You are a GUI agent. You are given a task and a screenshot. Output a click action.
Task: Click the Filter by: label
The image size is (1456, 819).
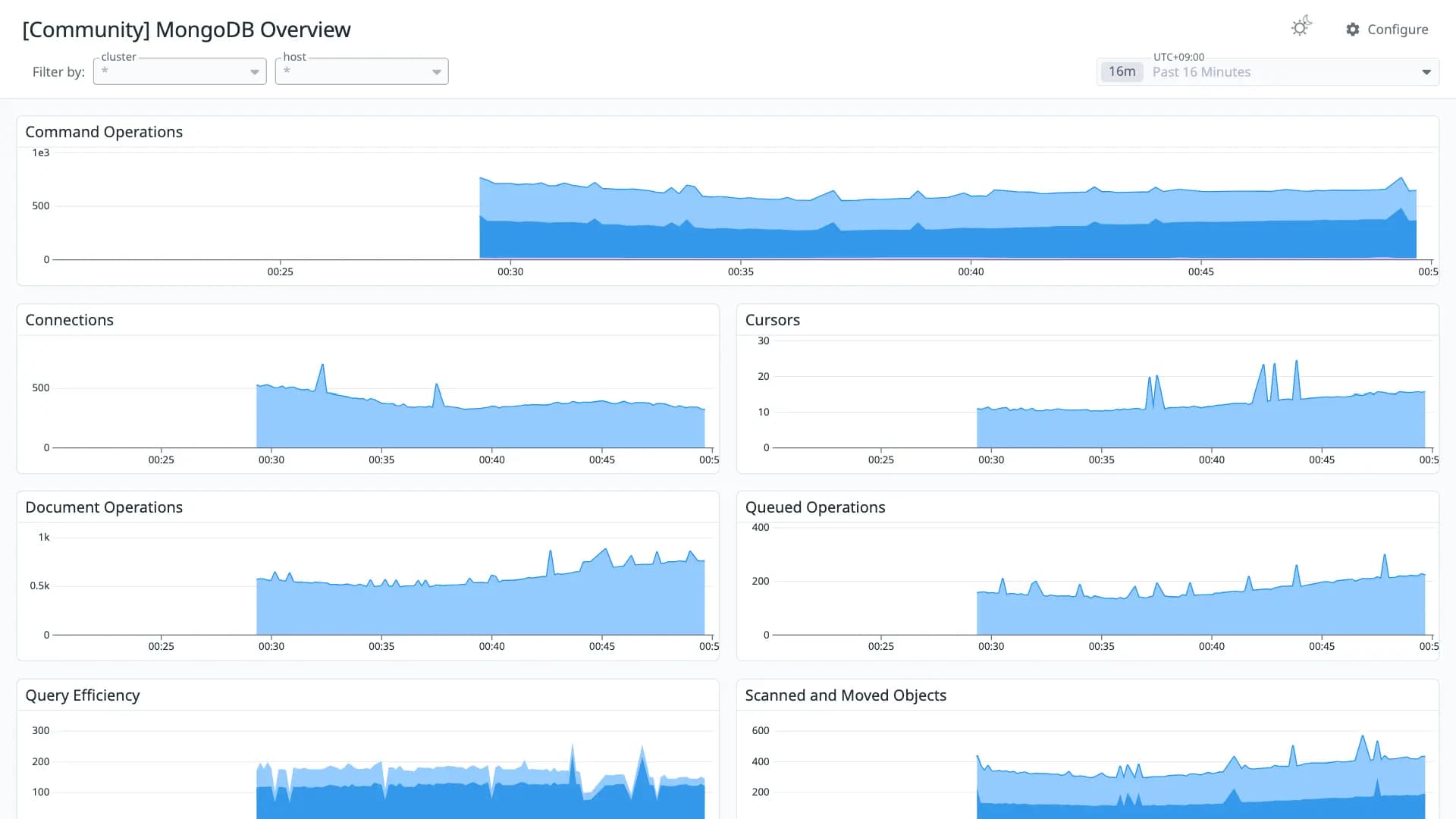(x=58, y=72)
